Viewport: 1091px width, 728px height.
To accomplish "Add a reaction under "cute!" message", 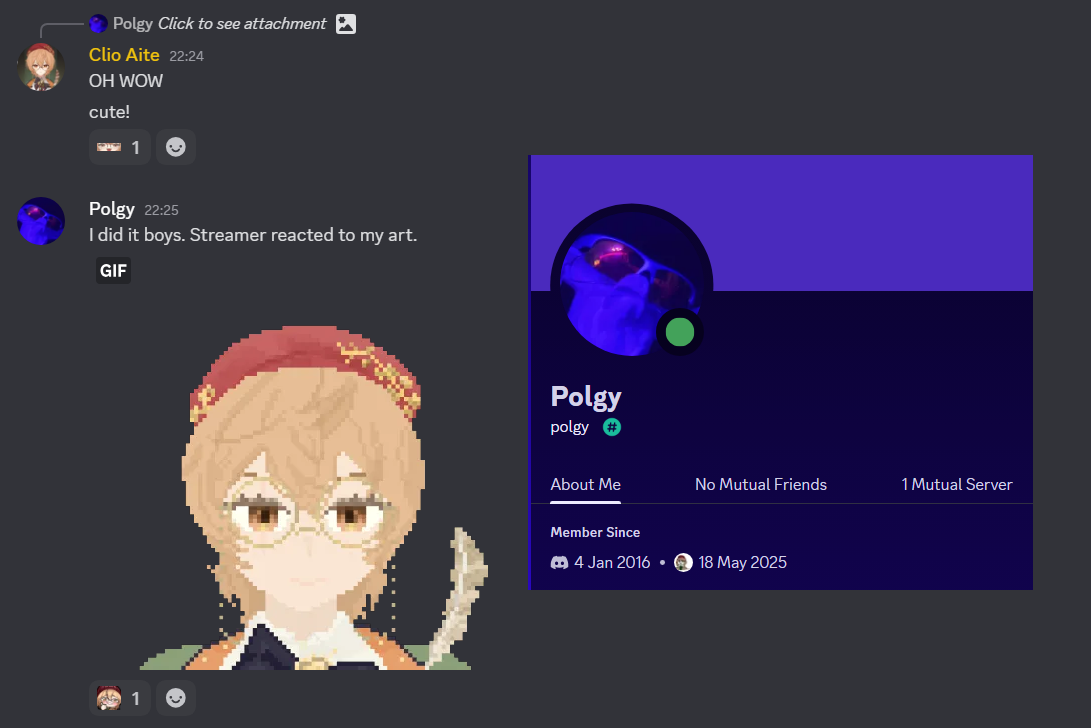I will [175, 147].
